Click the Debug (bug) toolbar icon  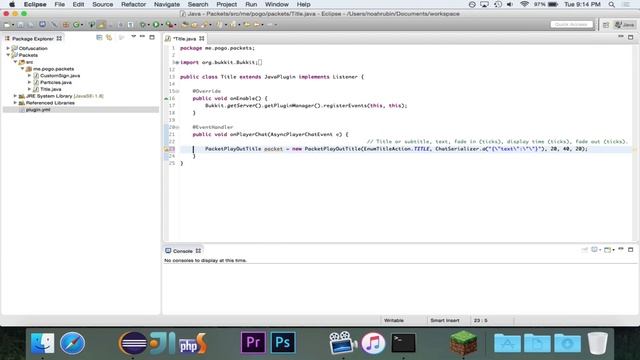click(x=142, y=24)
